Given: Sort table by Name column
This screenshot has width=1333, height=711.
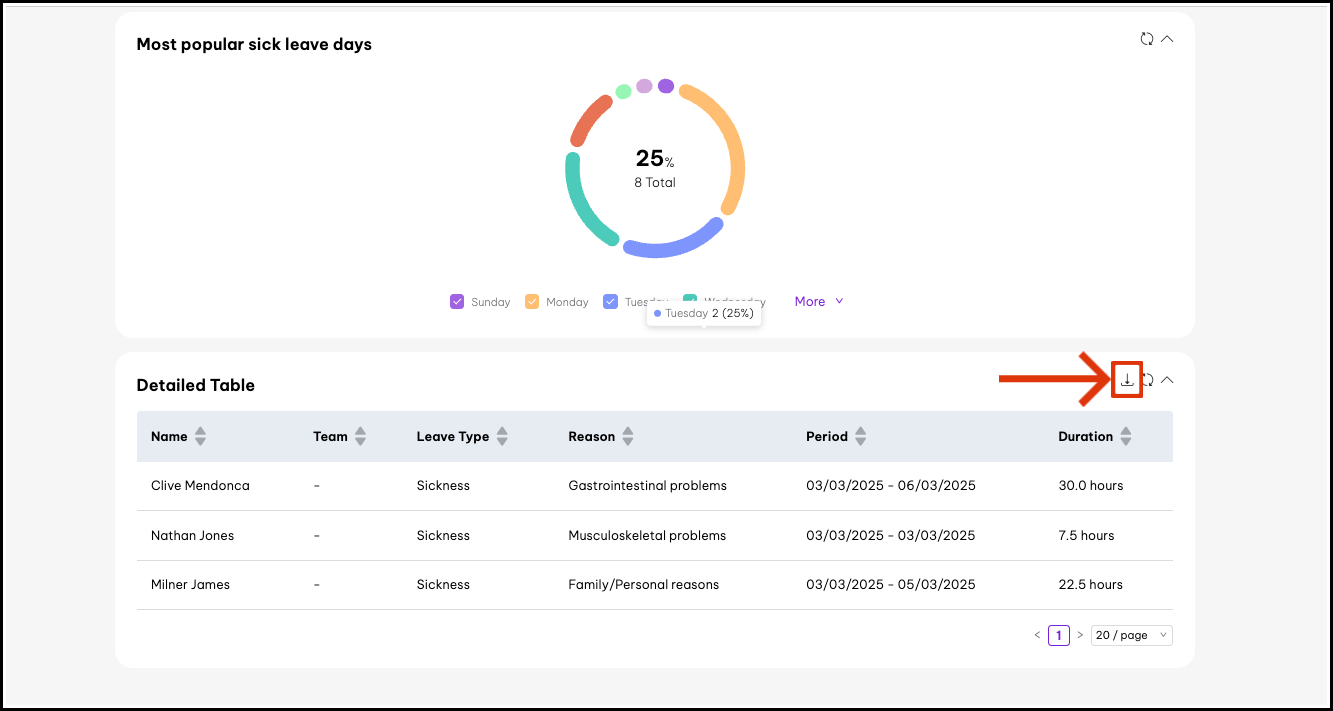Looking at the screenshot, I should (x=200, y=436).
